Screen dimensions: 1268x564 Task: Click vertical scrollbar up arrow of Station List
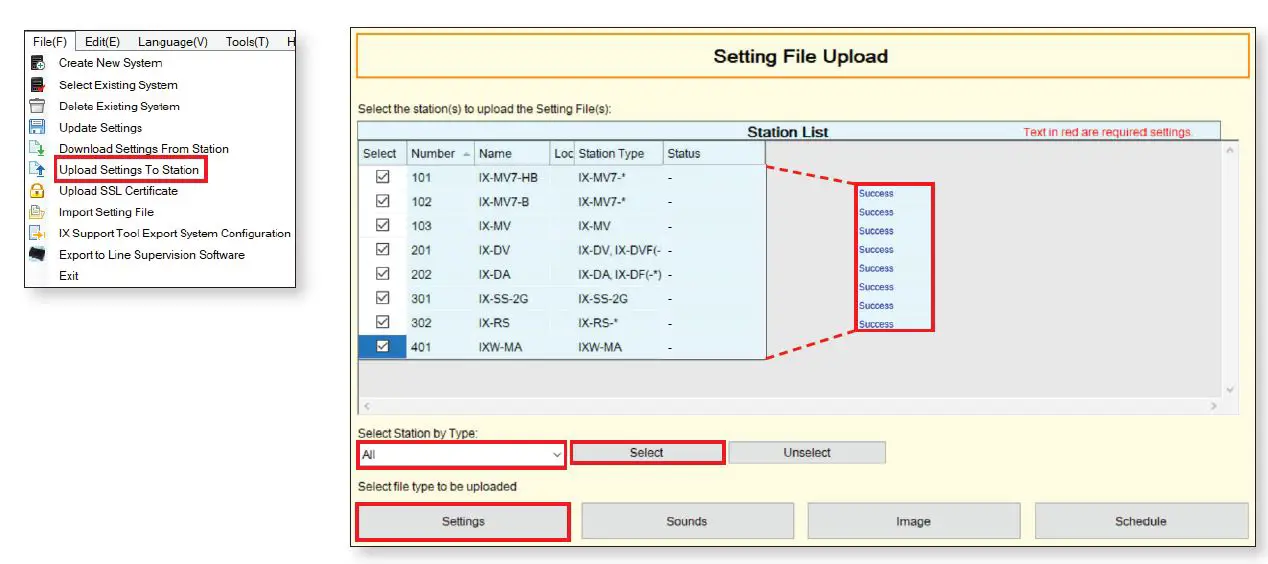(1230, 150)
